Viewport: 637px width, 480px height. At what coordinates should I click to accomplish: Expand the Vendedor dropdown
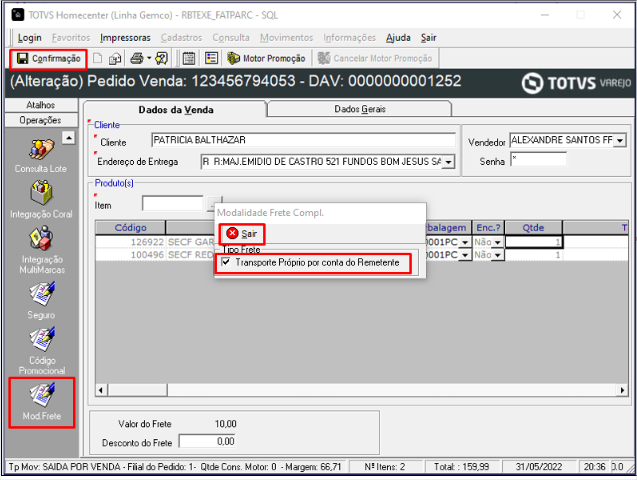tap(620, 141)
